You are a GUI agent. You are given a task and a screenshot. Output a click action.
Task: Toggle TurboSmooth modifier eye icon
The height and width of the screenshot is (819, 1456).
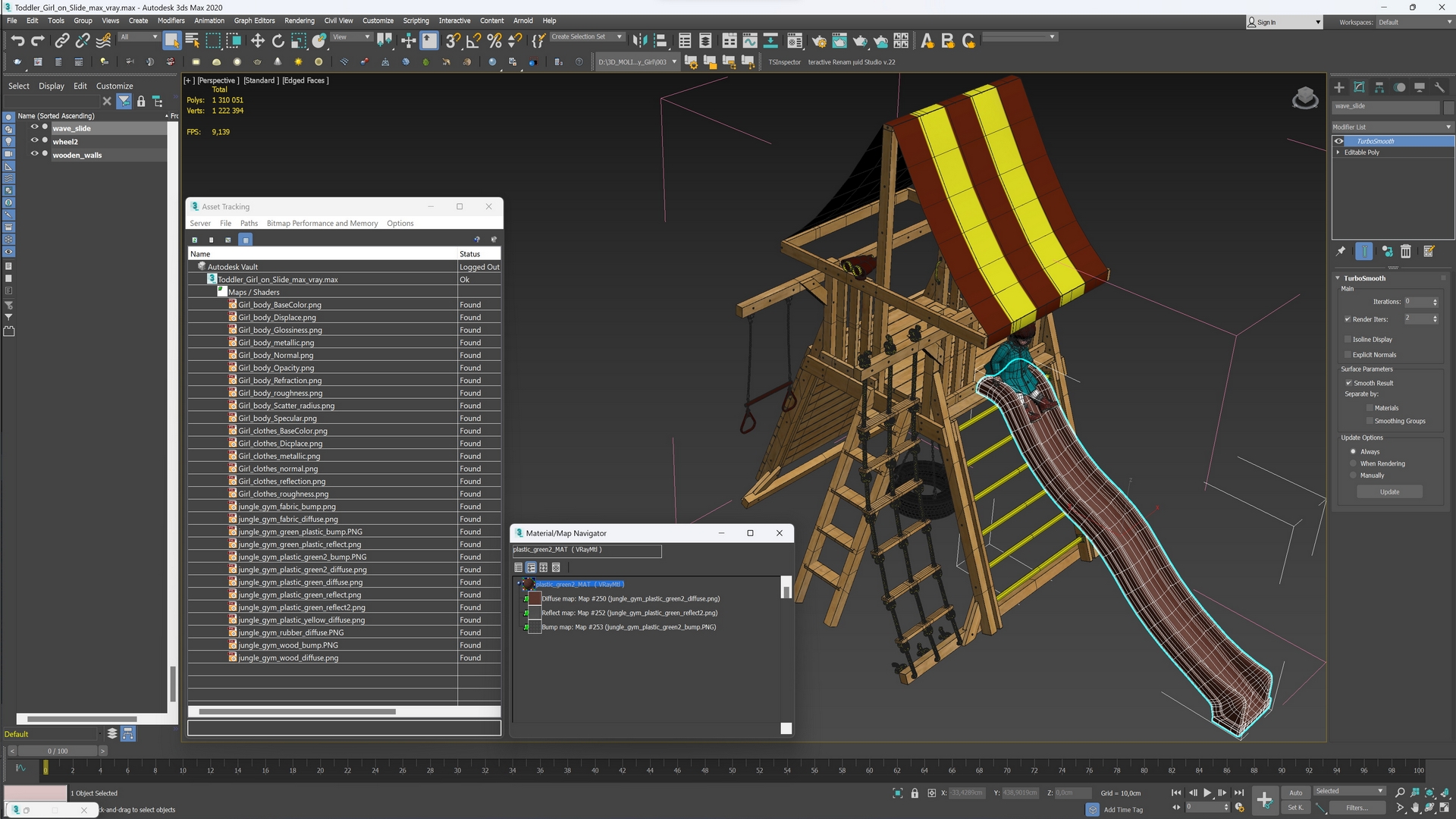point(1339,141)
